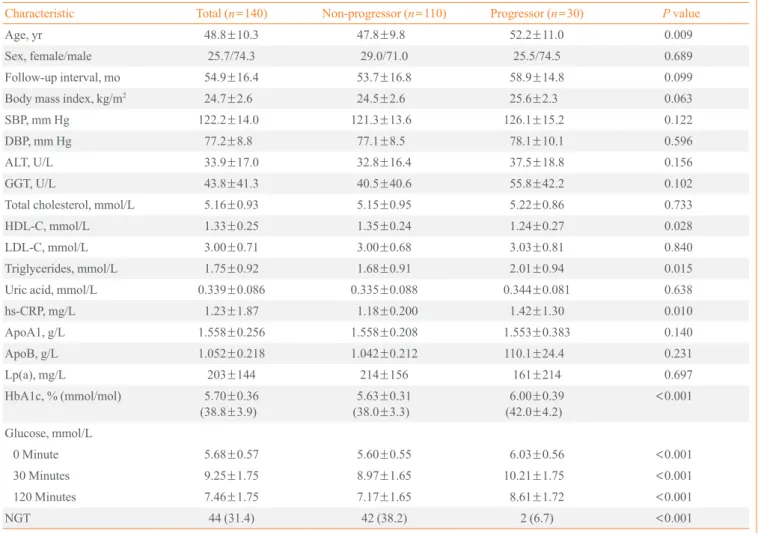The width and height of the screenshot is (761, 533).
Task: Select the 'Lp(a), mg/L' label
Action: tap(35, 375)
